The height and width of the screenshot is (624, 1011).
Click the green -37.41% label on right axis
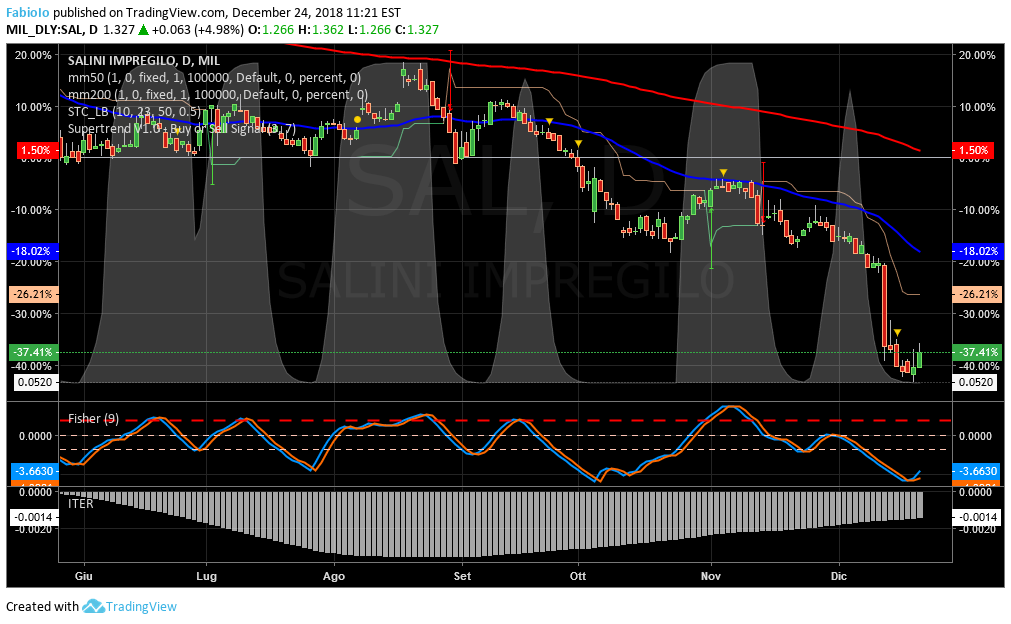(x=976, y=352)
